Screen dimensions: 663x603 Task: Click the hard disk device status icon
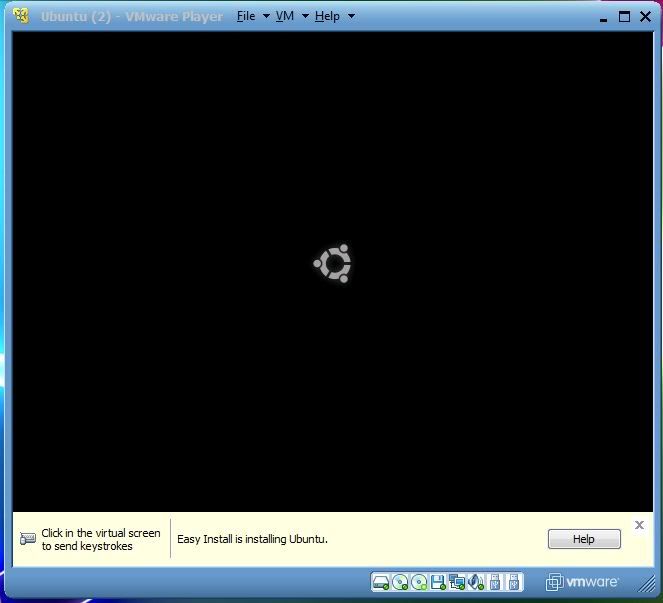coord(381,582)
